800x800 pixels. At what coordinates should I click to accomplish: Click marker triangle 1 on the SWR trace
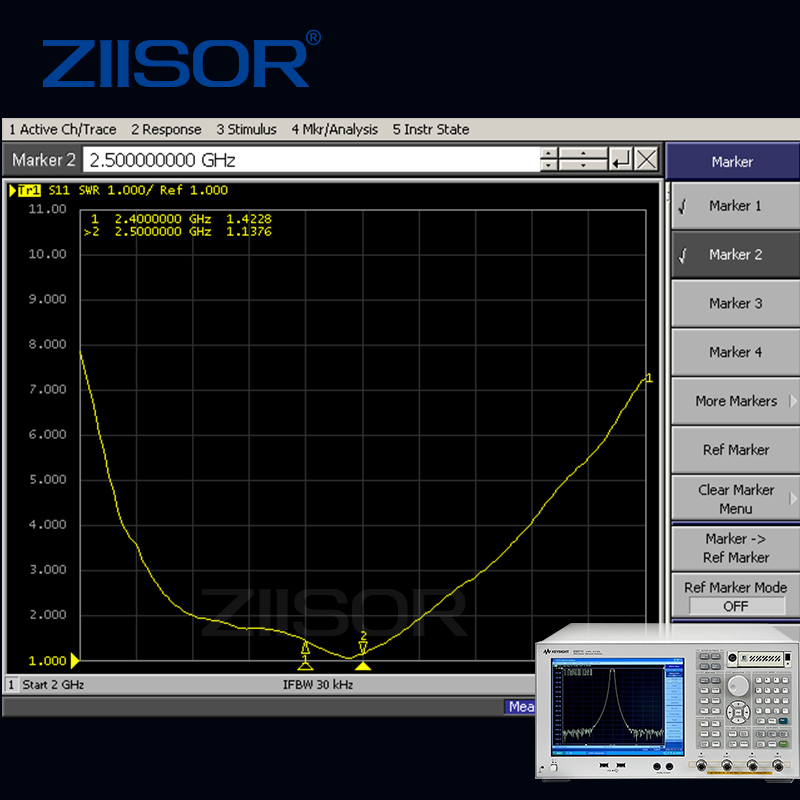pyautogui.click(x=305, y=647)
